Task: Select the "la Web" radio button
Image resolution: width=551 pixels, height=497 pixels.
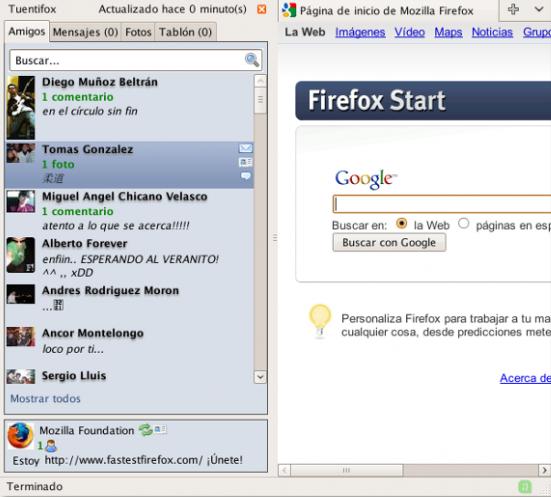Action: click(x=401, y=223)
